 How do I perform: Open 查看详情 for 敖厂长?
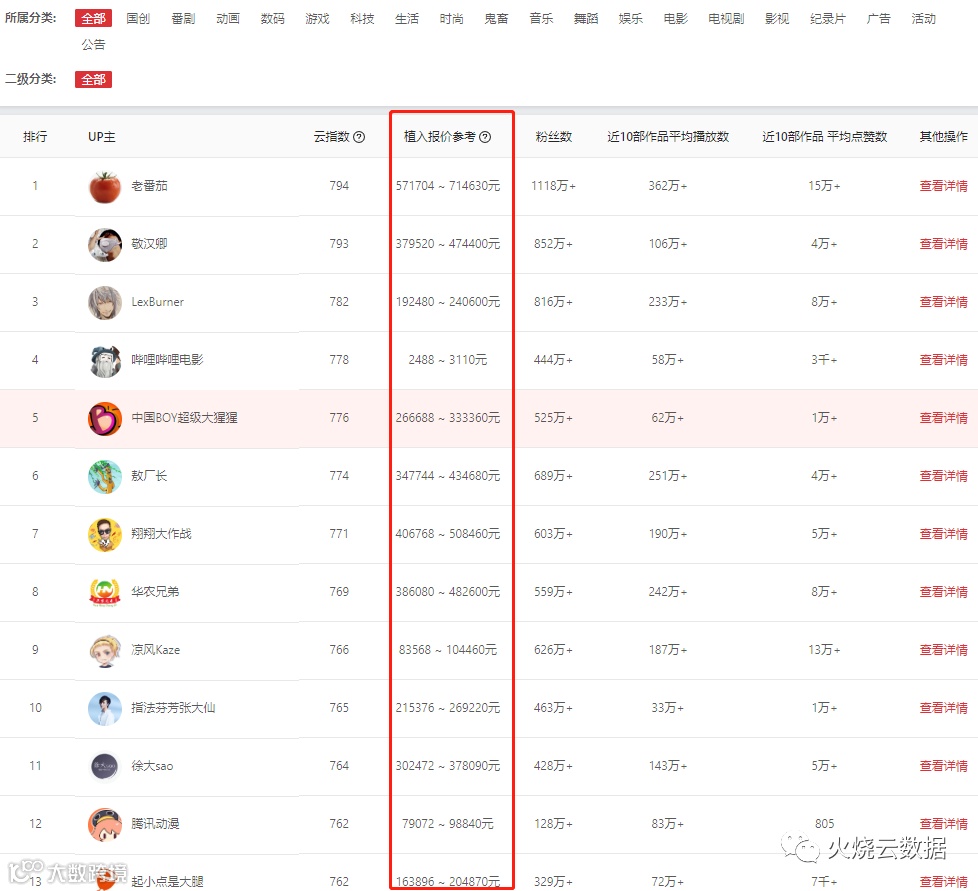(943, 476)
